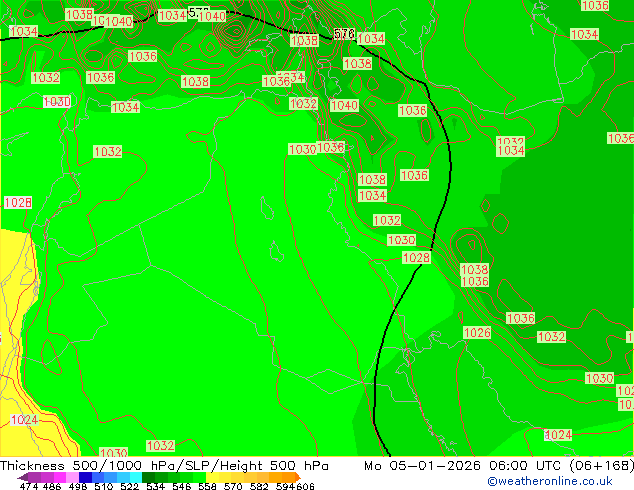Click the 486 legend value
Image resolution: width=634 pixels, height=490 pixels.
[x=52, y=486]
